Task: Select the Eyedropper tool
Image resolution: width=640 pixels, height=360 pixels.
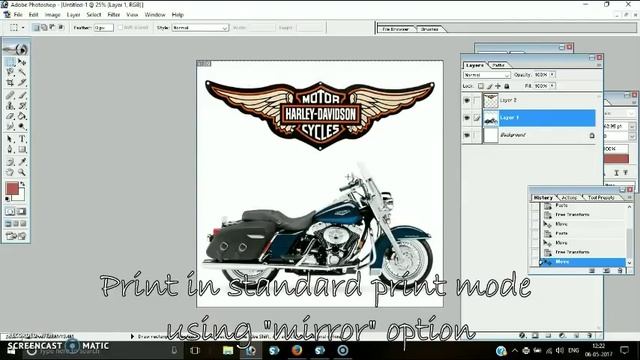Action: tap(22, 162)
